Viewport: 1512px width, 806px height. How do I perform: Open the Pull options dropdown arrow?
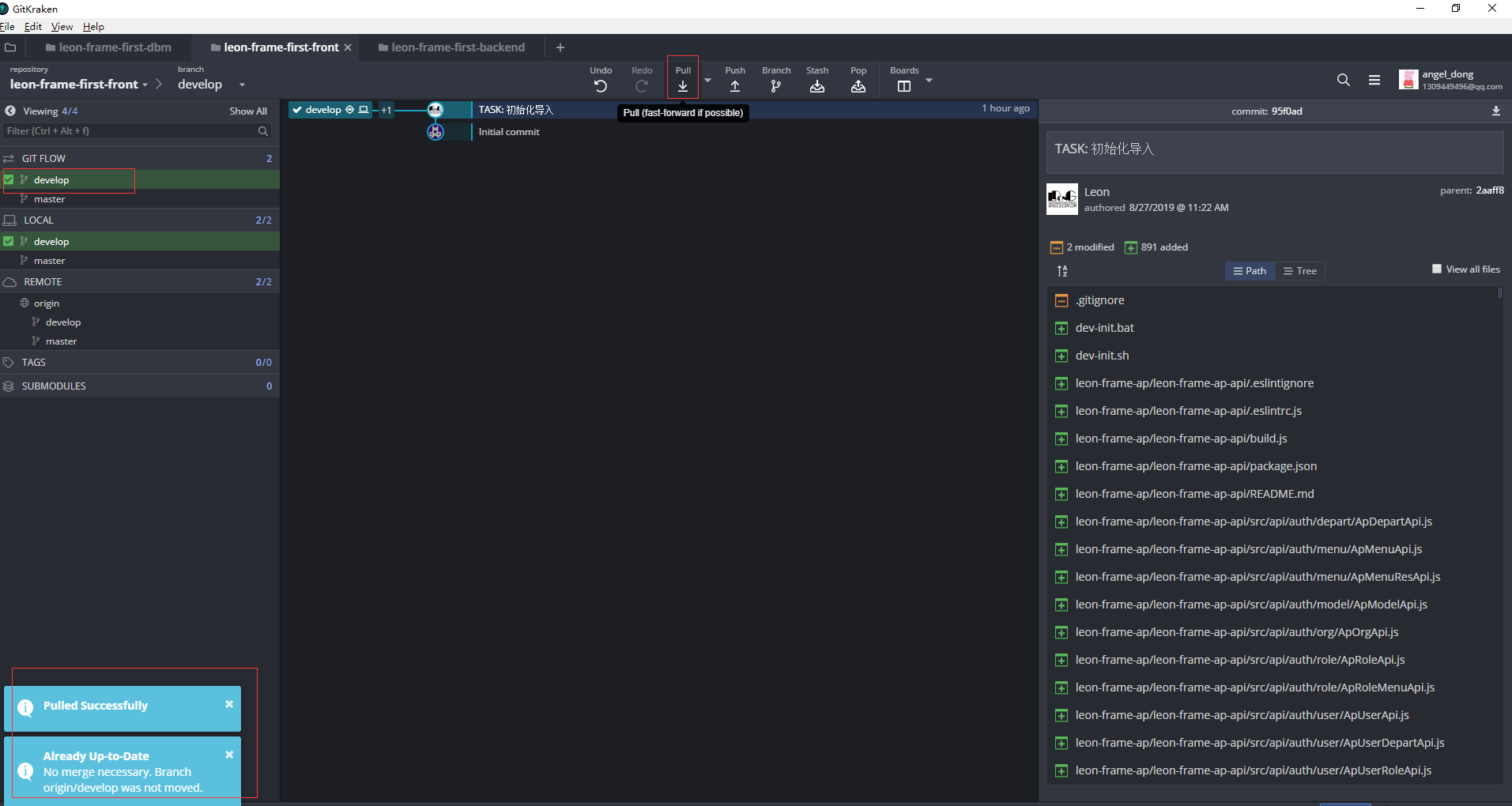tap(707, 81)
